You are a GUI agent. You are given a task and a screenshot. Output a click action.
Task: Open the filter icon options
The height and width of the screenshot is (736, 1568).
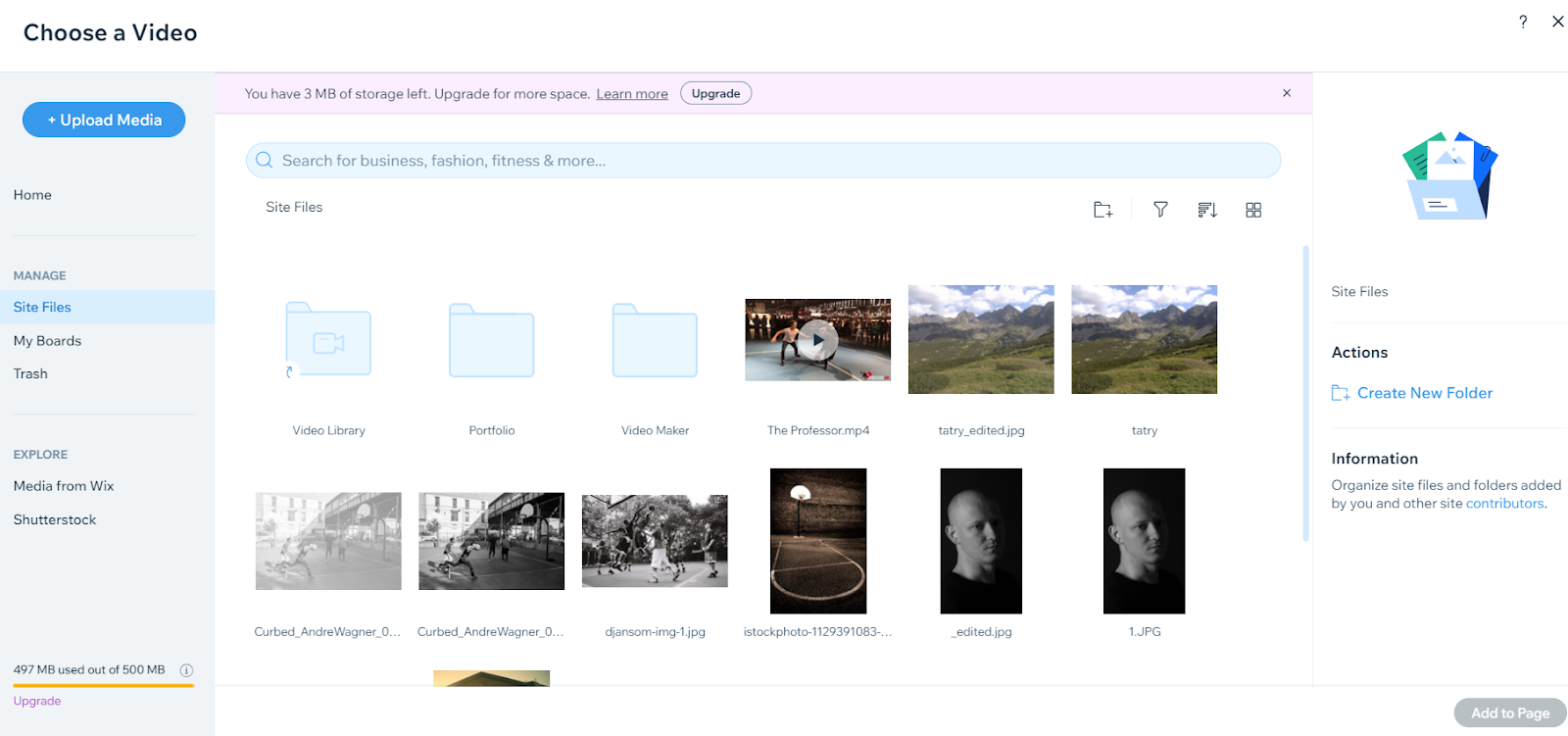(x=1160, y=210)
